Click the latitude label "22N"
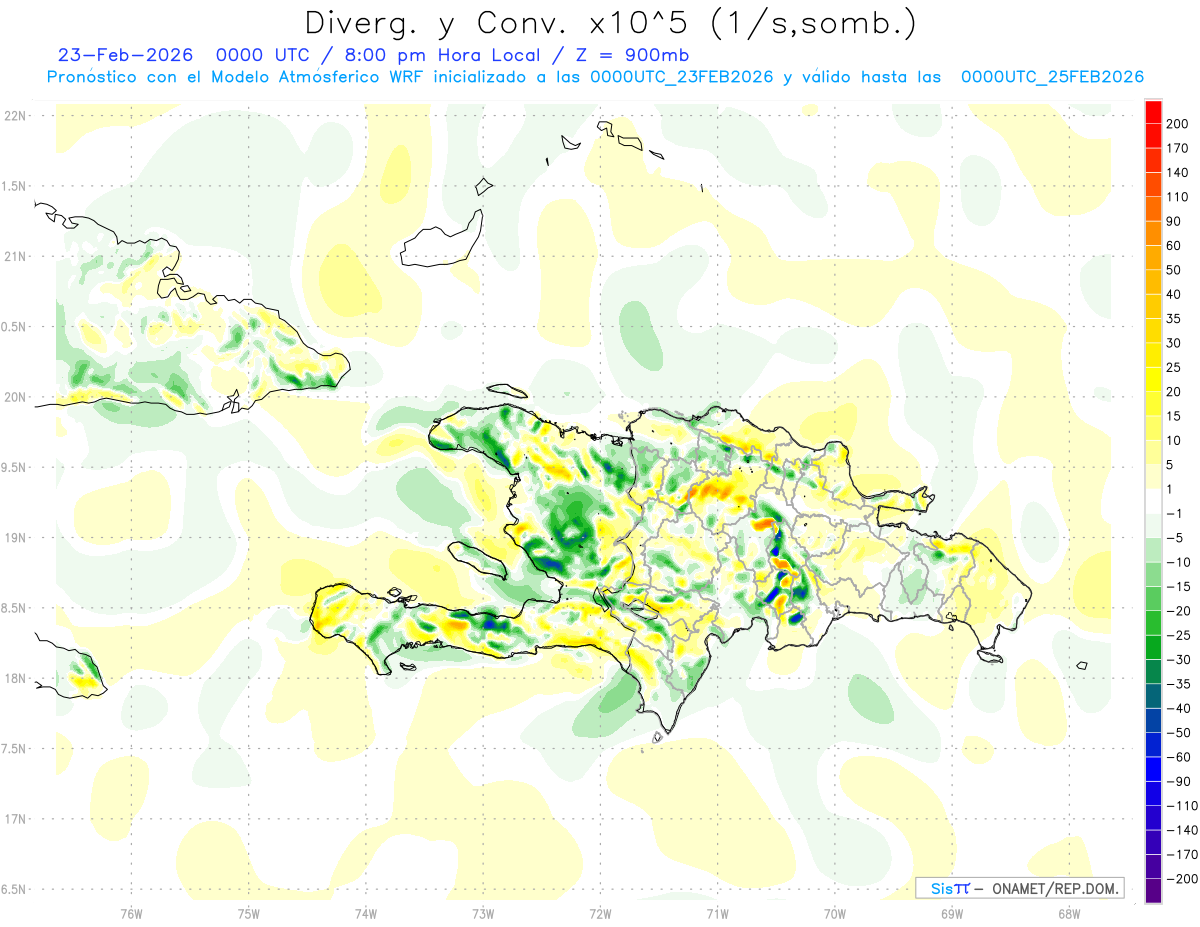The width and height of the screenshot is (1200, 927). click(15, 116)
